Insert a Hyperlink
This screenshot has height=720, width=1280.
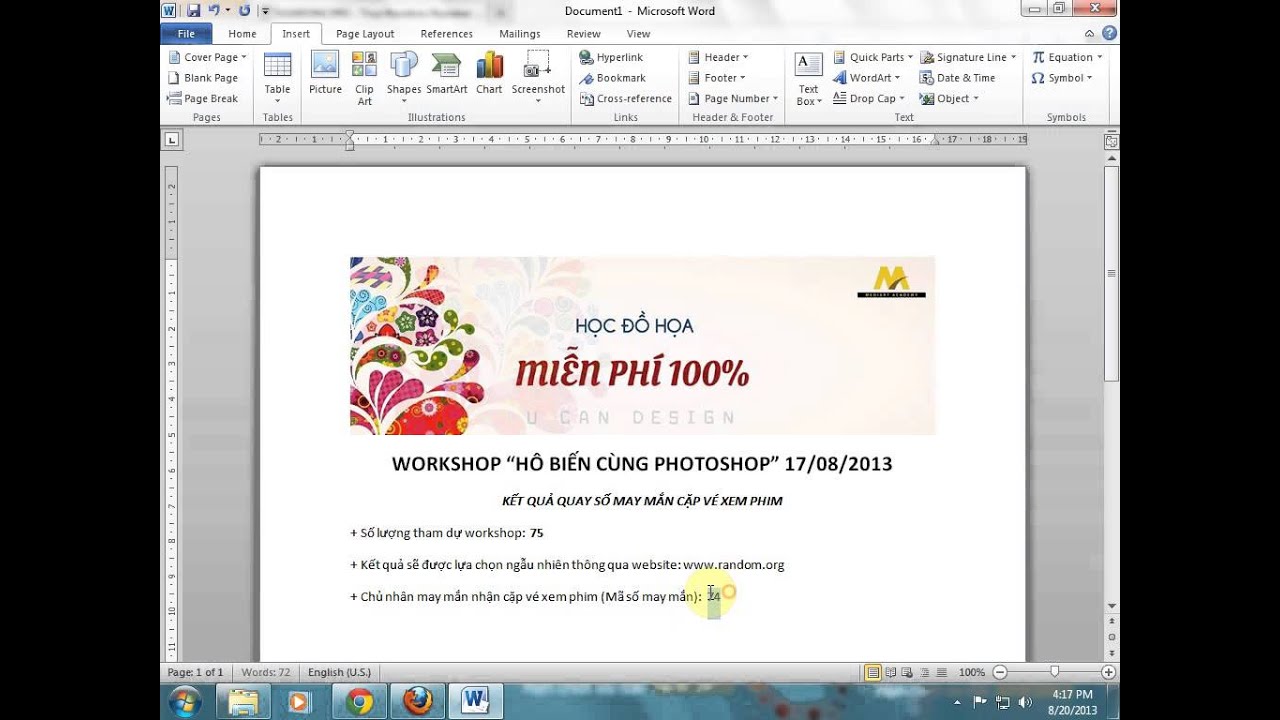610,57
